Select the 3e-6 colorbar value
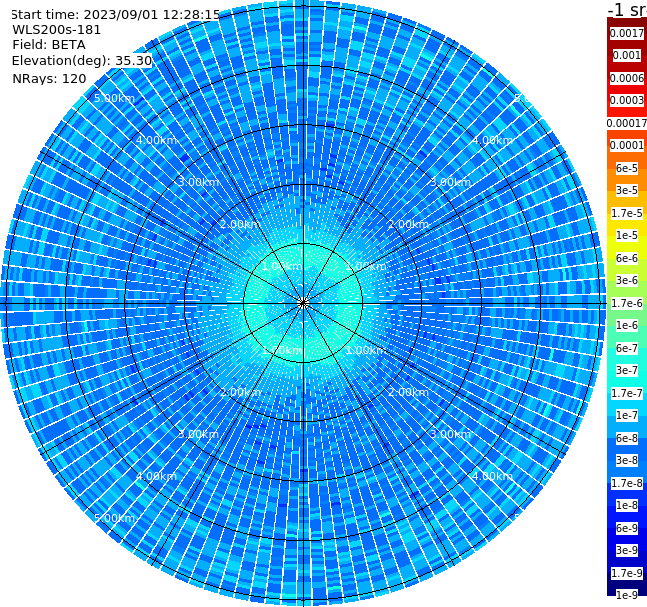 (x=627, y=280)
